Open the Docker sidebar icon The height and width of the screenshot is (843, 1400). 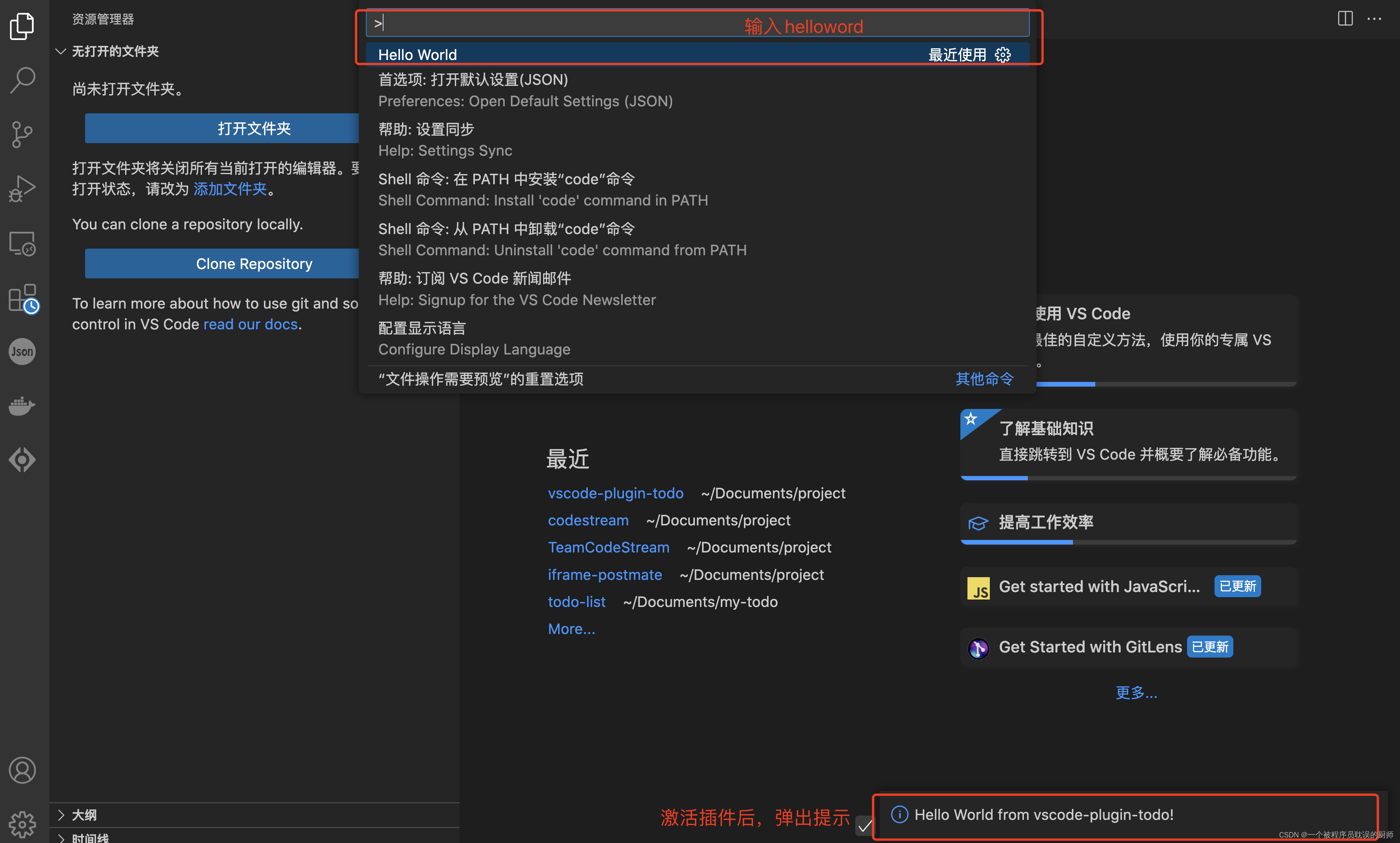click(x=22, y=405)
